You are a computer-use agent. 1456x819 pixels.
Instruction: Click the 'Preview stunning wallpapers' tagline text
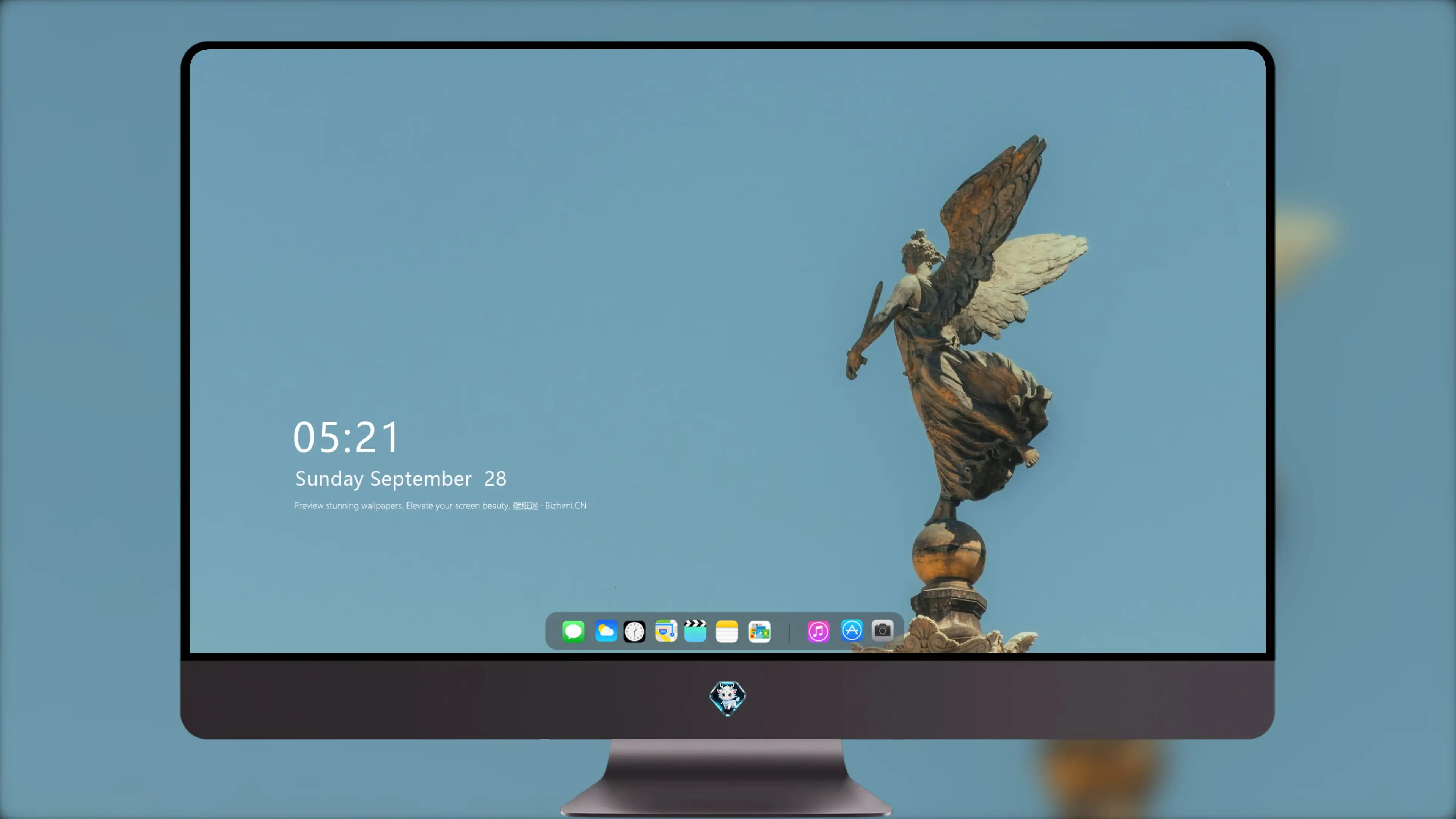440,505
